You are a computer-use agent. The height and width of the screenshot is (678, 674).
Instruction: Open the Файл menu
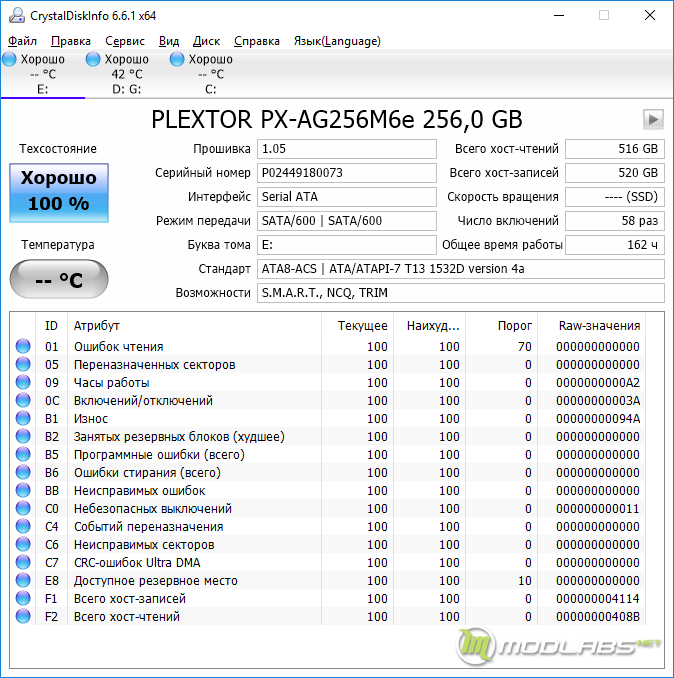[22, 41]
